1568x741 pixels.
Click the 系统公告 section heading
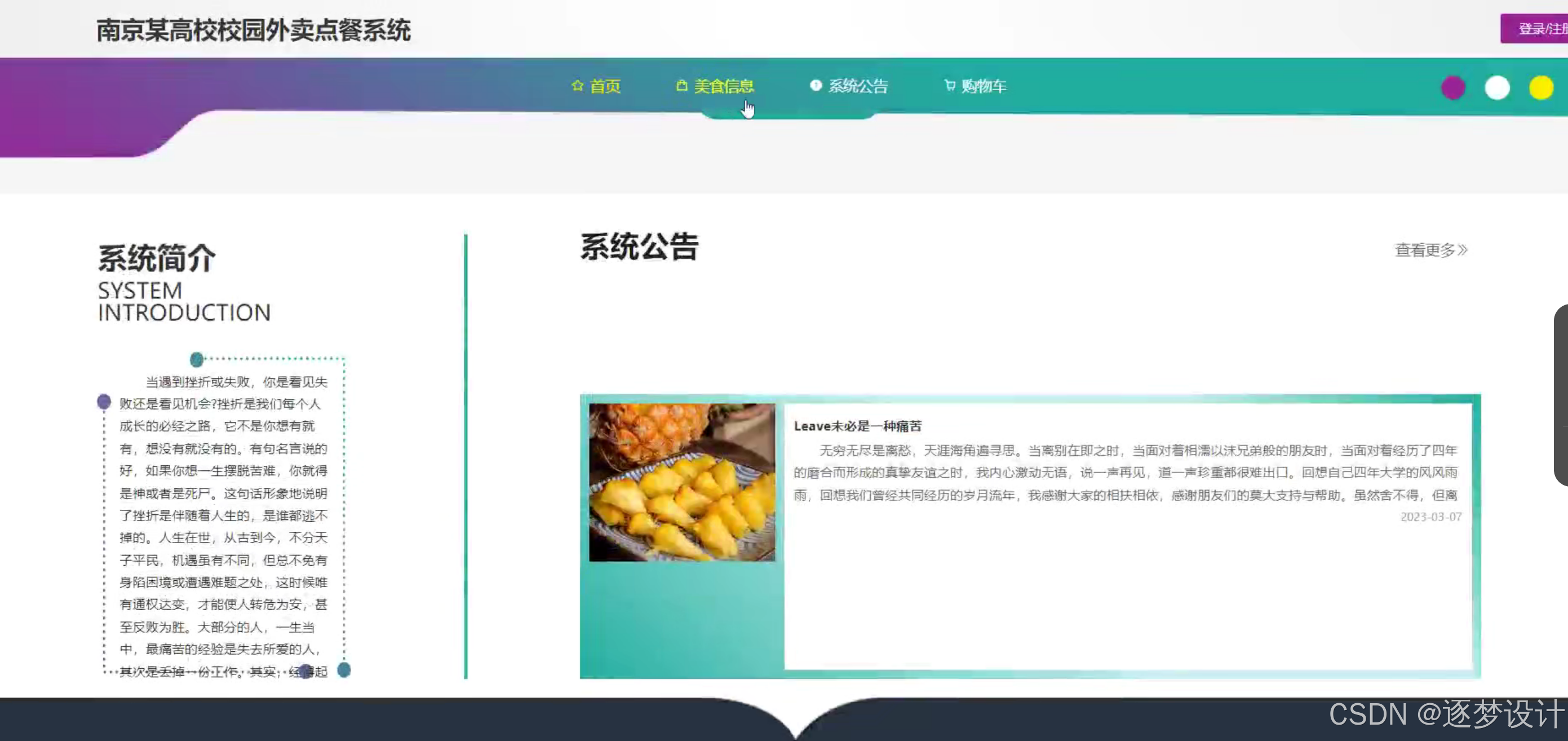pos(639,247)
